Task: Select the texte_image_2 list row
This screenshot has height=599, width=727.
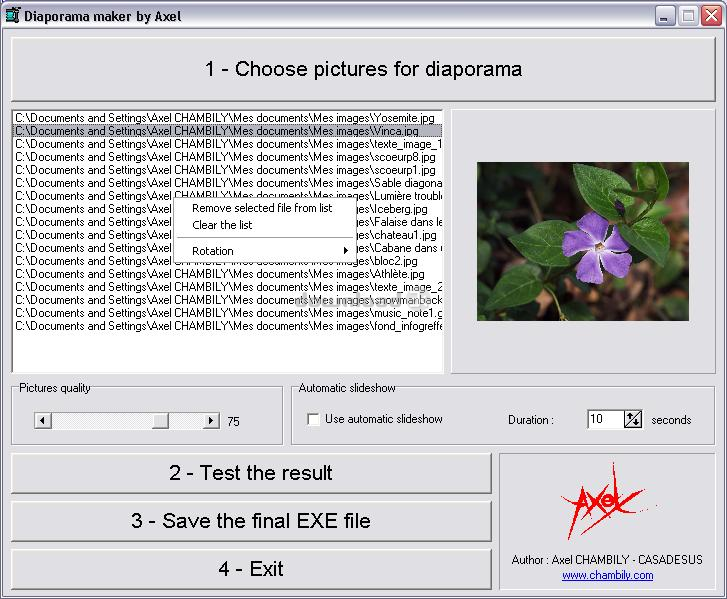Action: pos(227,287)
